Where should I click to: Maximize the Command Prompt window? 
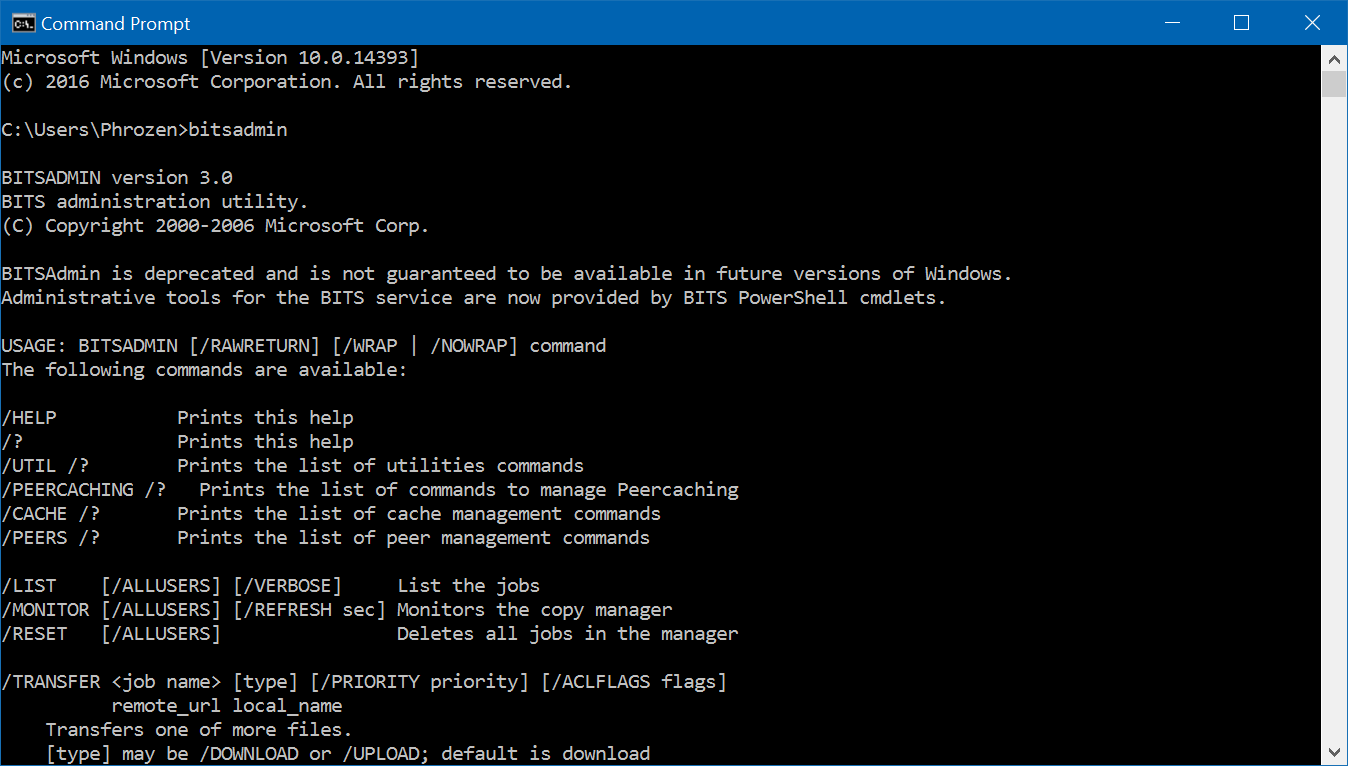(1241, 23)
